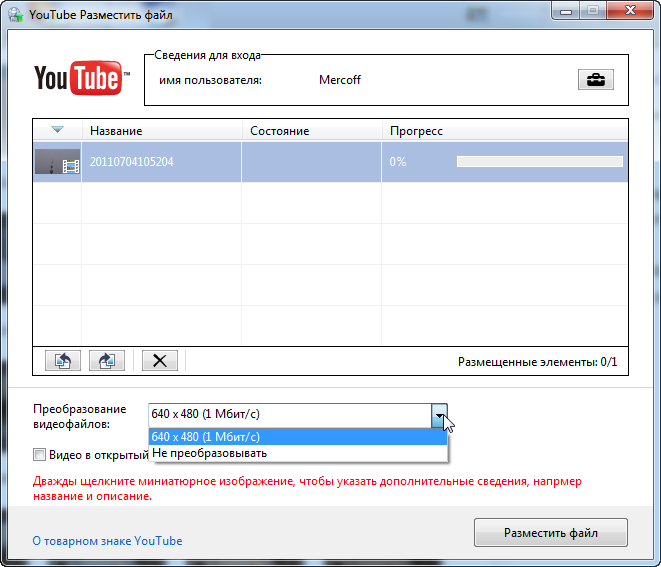Viewport: 661px width, 567px height.
Task: Open login settings toolbox icon
Action: pyautogui.click(x=596, y=79)
